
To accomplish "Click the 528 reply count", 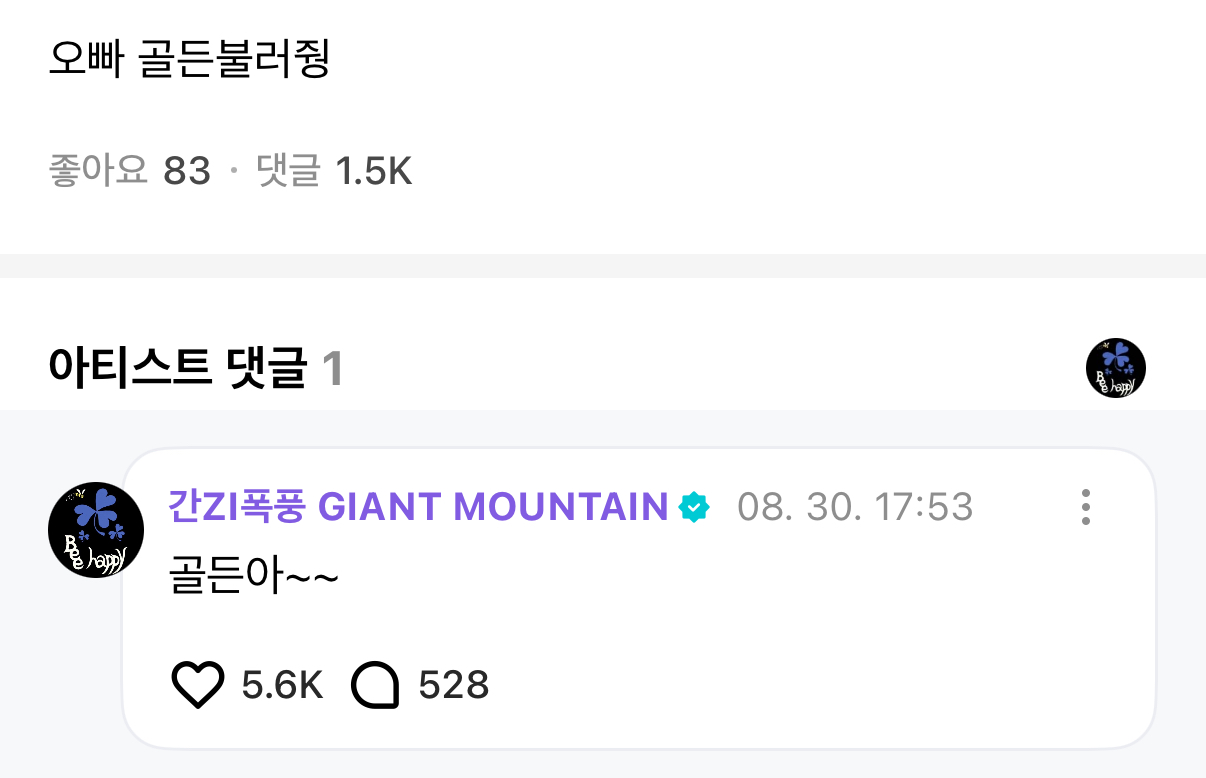I will [x=453, y=686].
